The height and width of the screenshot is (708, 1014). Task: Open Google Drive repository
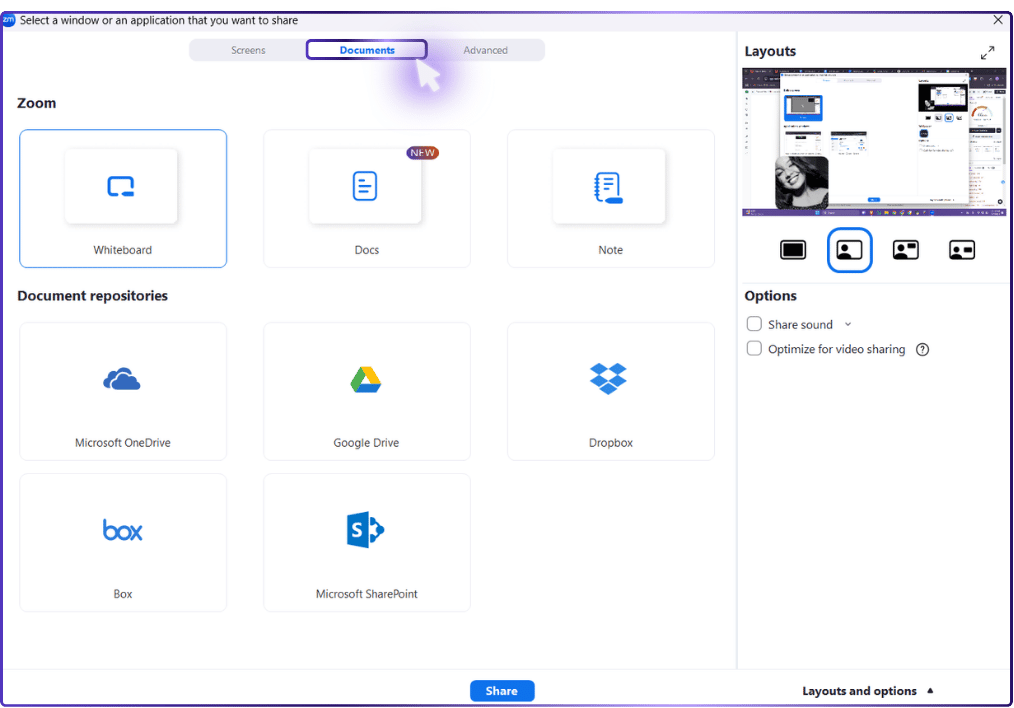(367, 391)
